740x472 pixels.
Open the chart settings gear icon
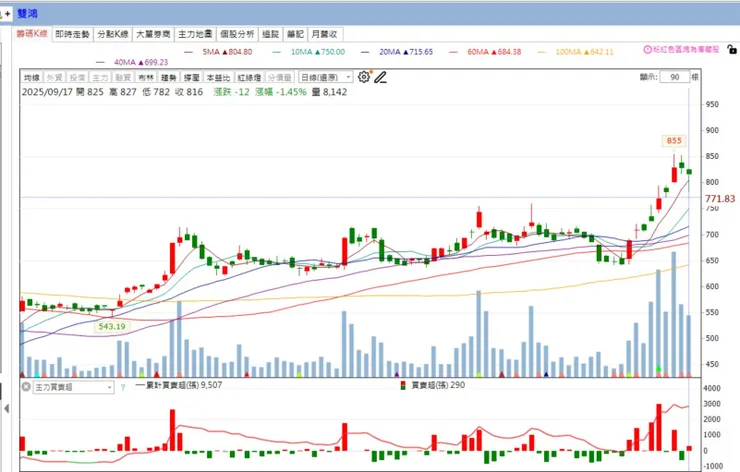click(364, 77)
